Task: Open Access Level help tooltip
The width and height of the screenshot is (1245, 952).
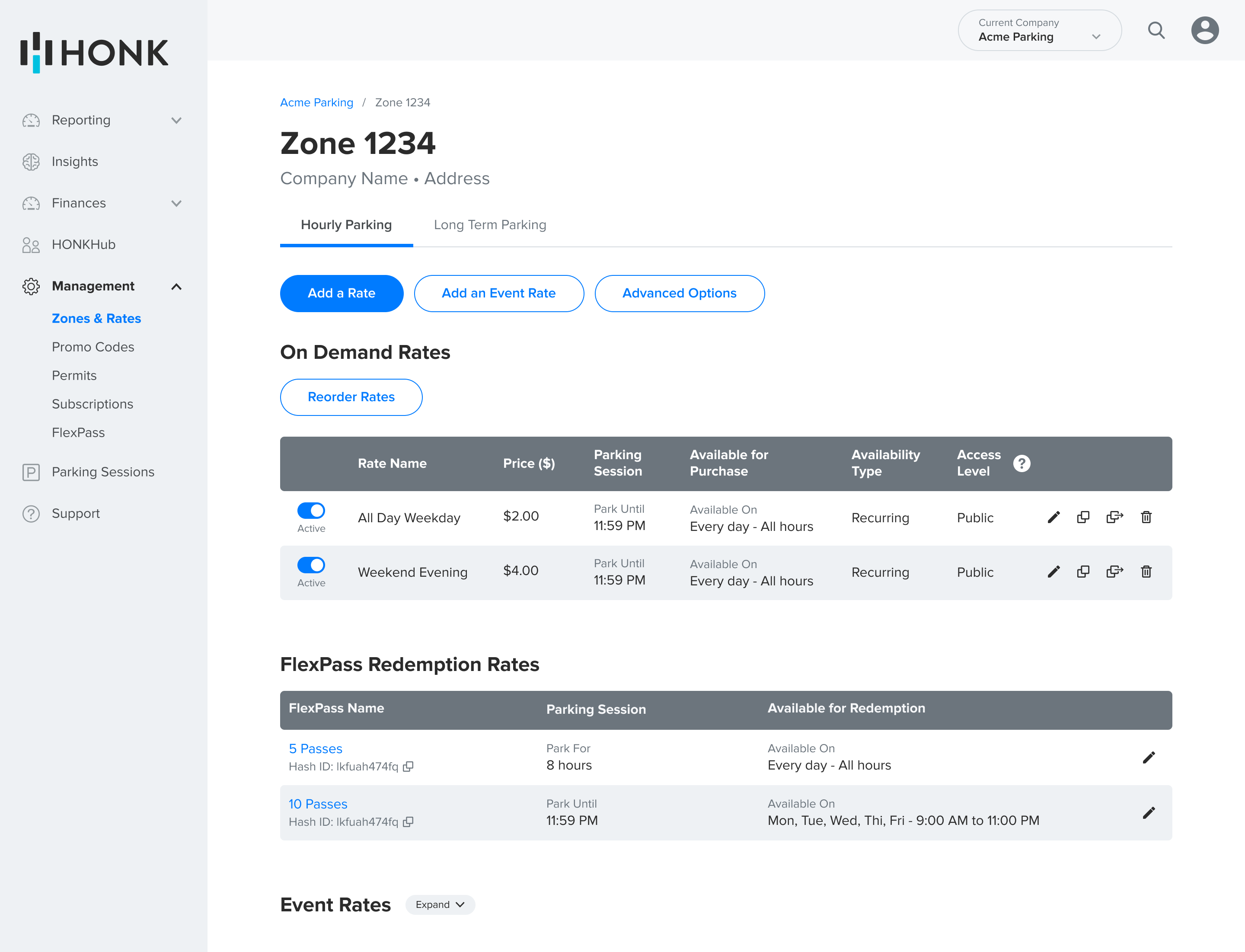Action: pos(1021,463)
